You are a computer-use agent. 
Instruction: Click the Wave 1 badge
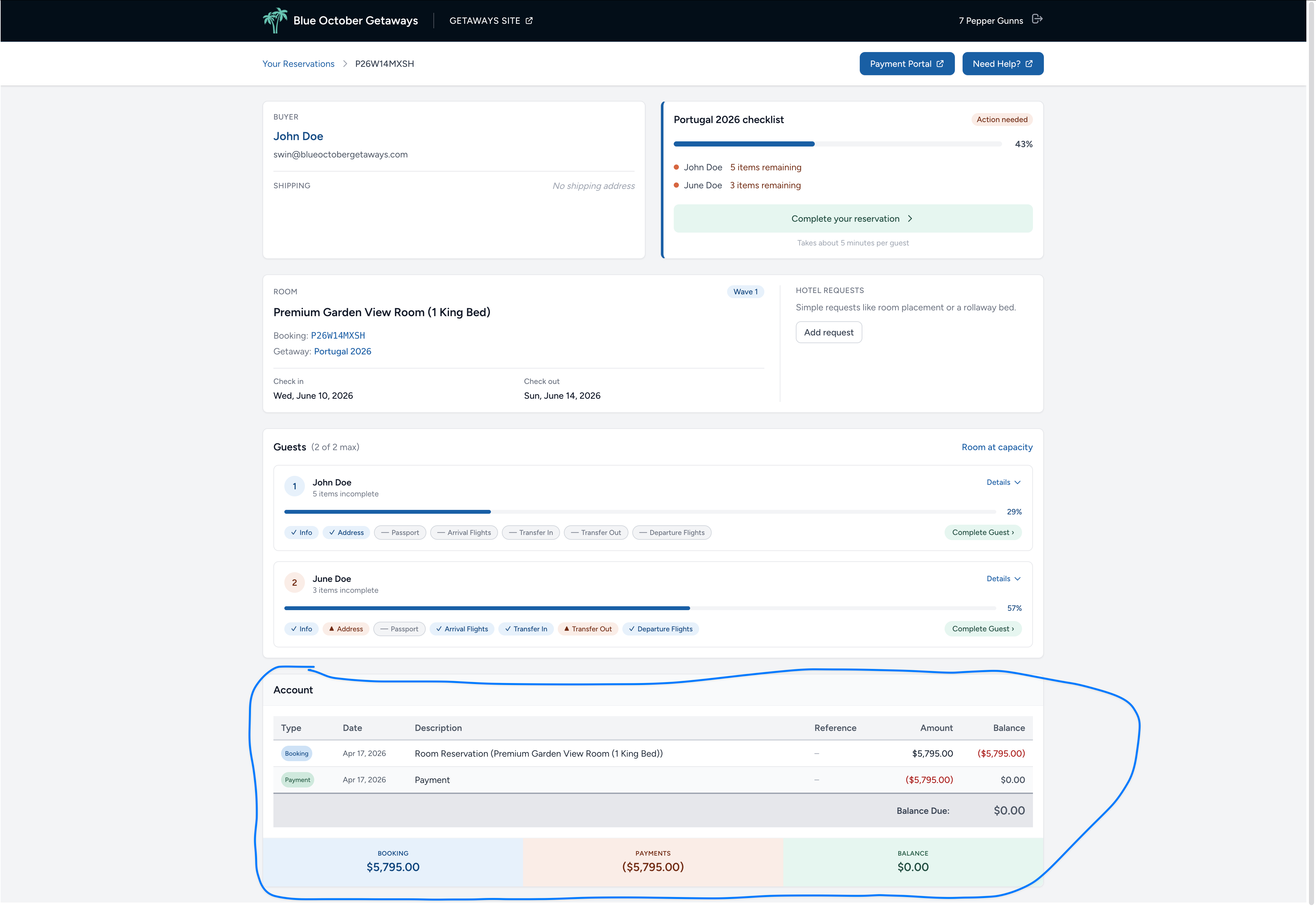coord(745,291)
